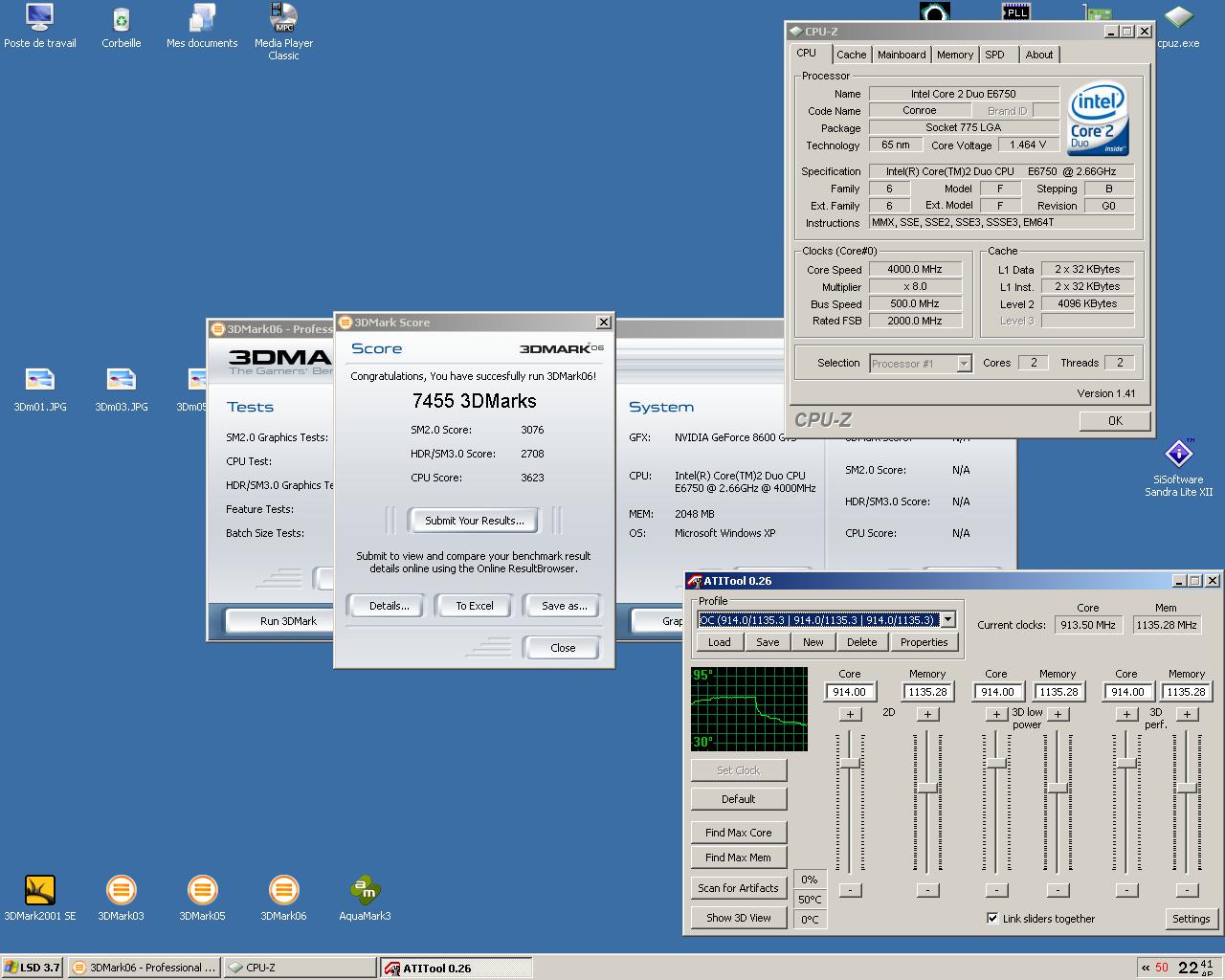
Task: Open ATITool Settings button
Action: click(x=1192, y=919)
